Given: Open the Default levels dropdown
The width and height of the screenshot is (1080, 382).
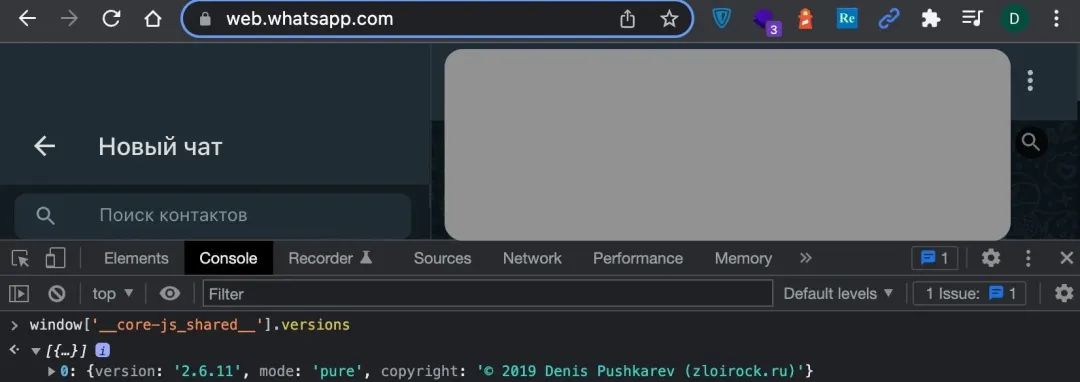Looking at the screenshot, I should [838, 294].
